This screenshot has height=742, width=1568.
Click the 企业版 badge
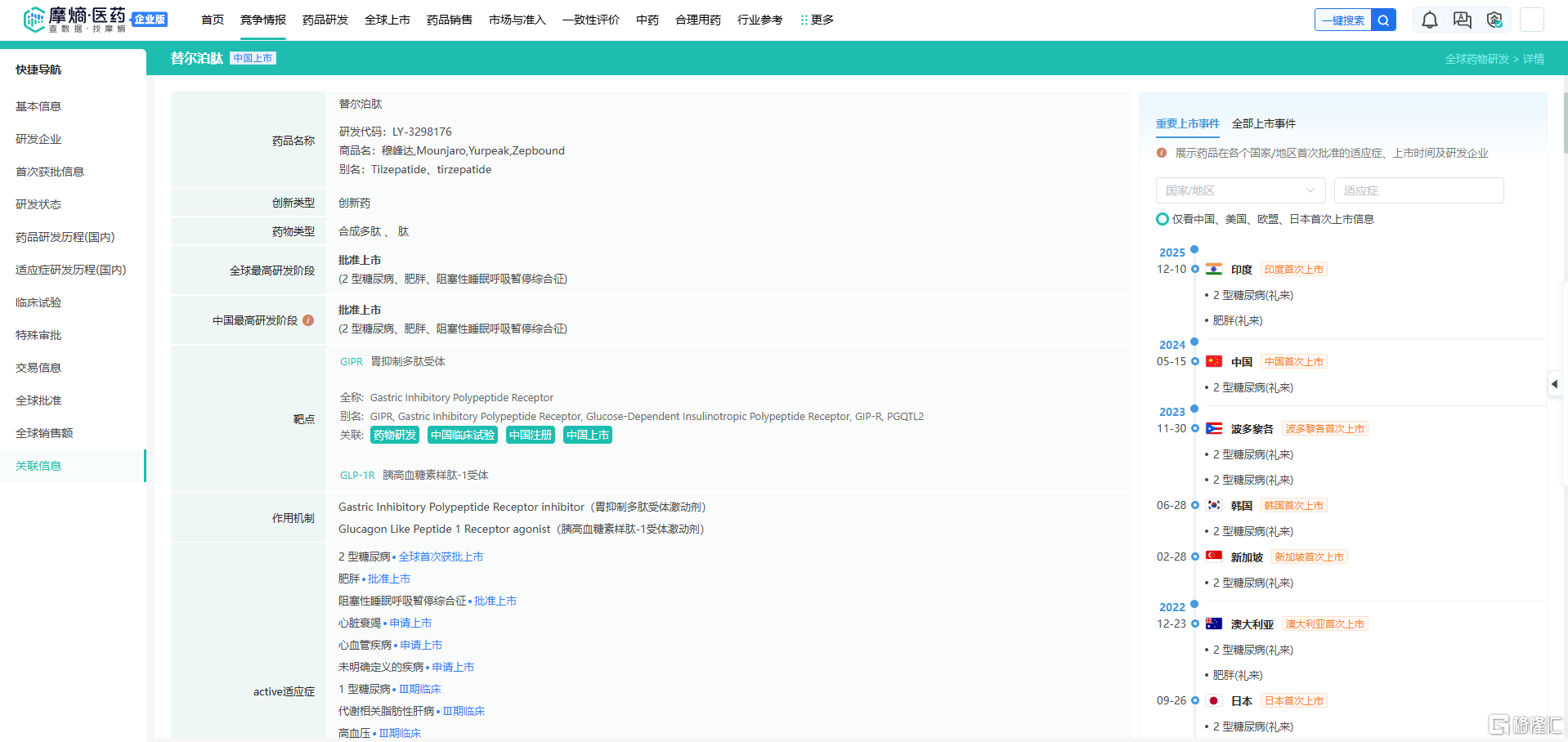click(150, 19)
